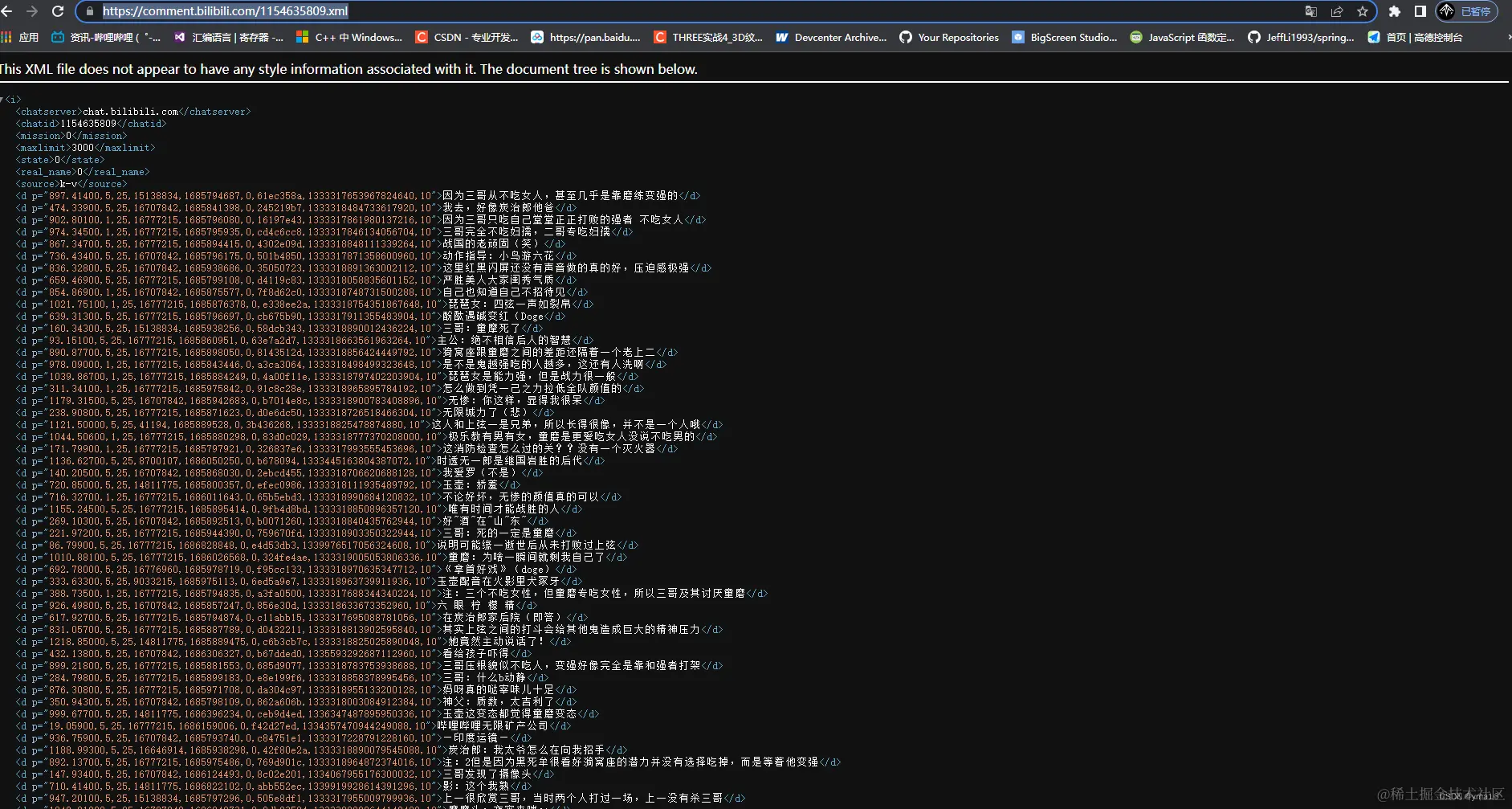This screenshot has width=1512, height=809.
Task: Click the comment '三哥：童磨死了'
Action: point(482,329)
